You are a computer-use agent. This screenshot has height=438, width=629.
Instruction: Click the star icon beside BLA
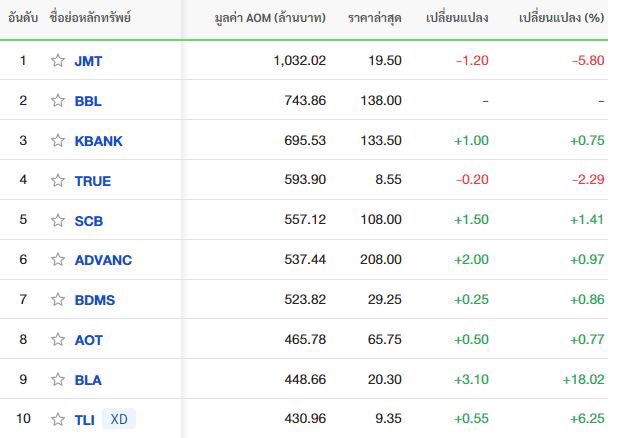58,379
